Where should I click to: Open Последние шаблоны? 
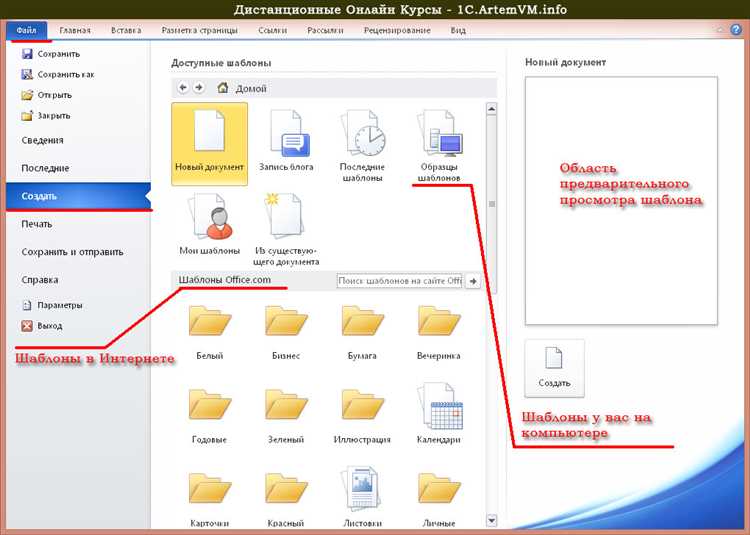click(362, 146)
